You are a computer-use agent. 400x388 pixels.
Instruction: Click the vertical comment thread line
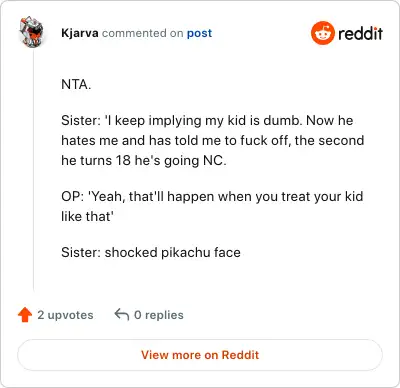pos(33,170)
